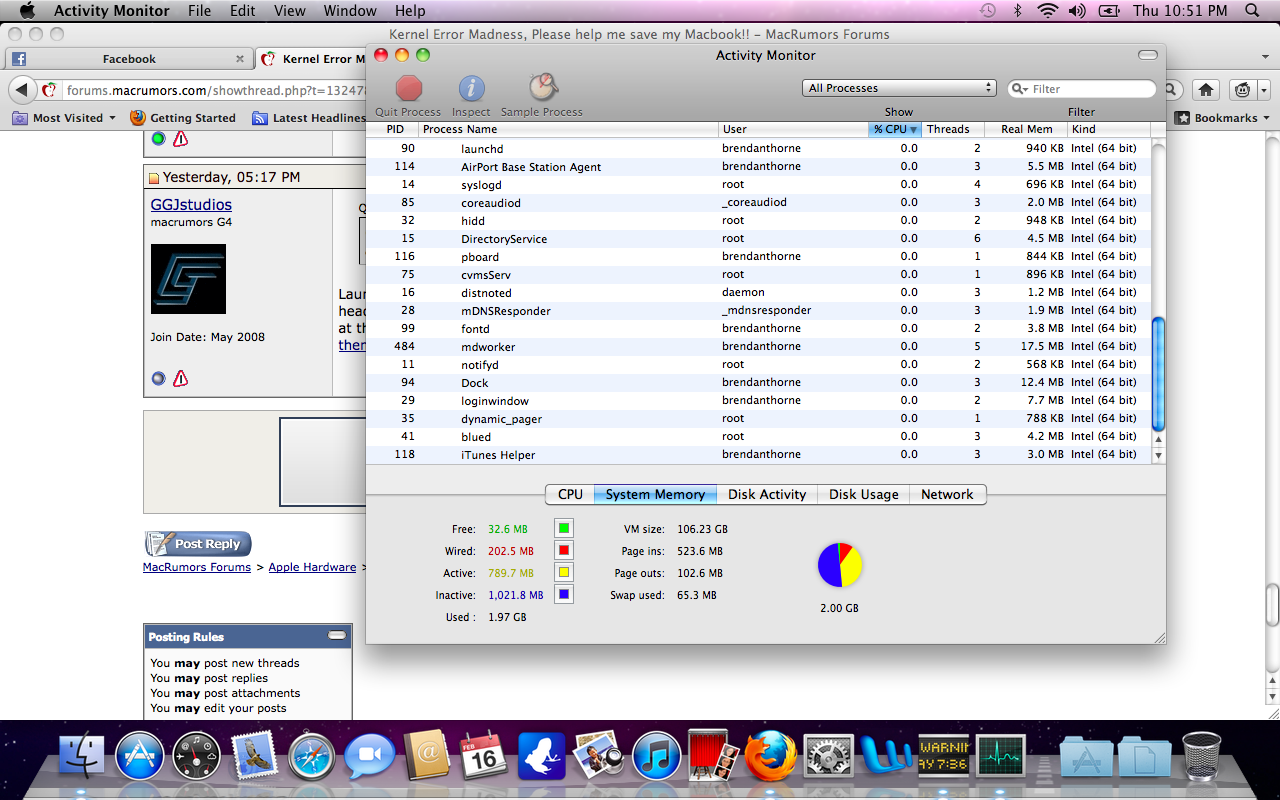Open System Preferences gear in the Dock
Screen dimensions: 1280x800
[x=828, y=757]
